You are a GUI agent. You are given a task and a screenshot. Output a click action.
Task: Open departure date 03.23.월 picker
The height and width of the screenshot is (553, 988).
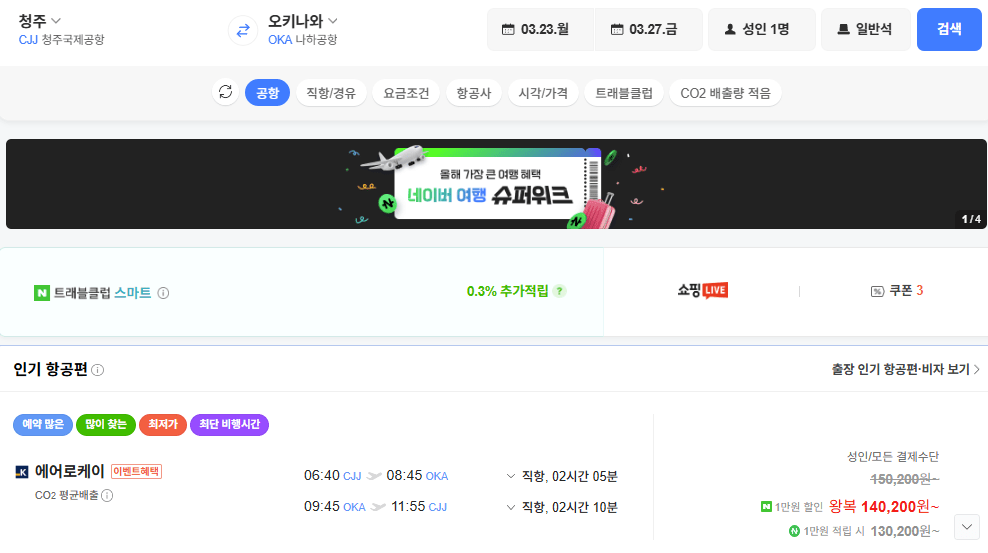tap(541, 29)
